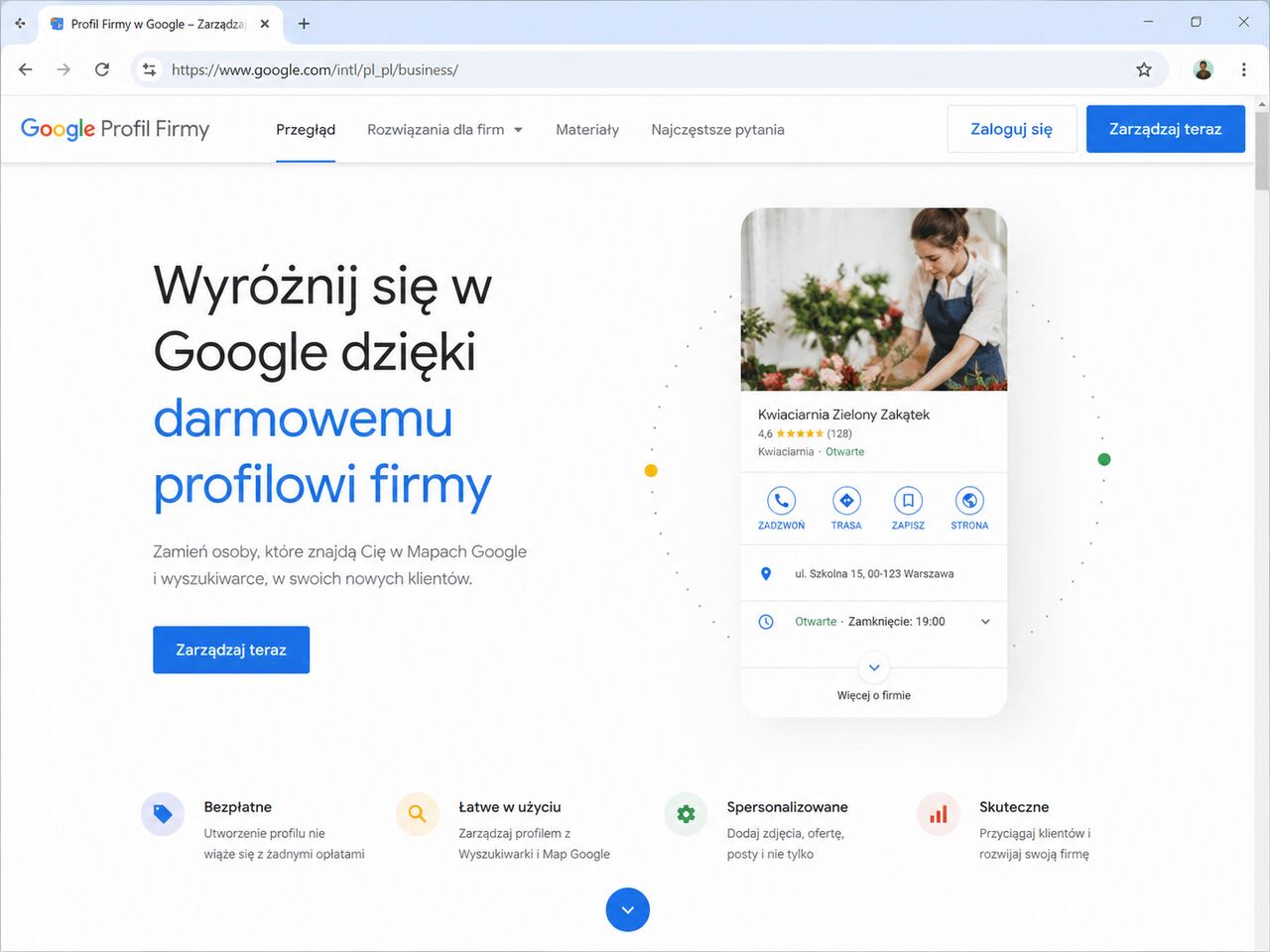Tap the TRASA directions icon
The width and height of the screenshot is (1270, 952).
point(846,501)
